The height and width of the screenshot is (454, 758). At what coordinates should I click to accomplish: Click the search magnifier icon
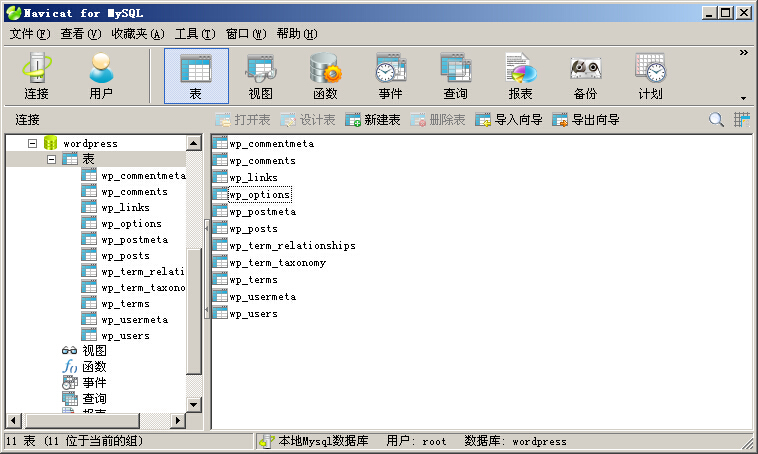(x=716, y=120)
